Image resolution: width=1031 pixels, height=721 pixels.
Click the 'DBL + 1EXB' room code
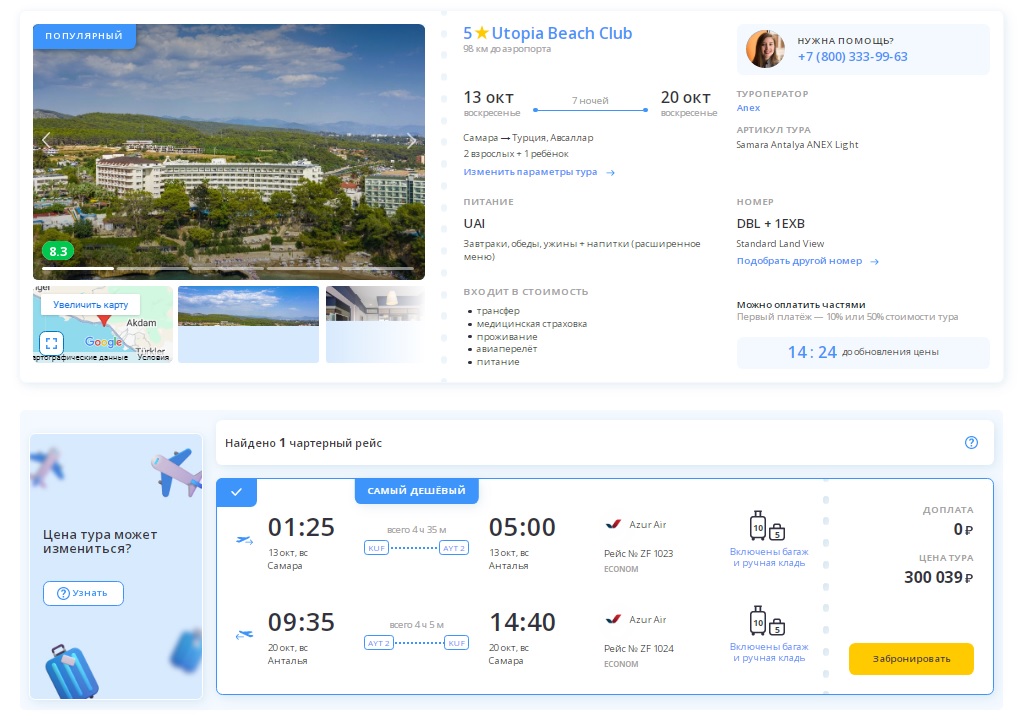771,223
